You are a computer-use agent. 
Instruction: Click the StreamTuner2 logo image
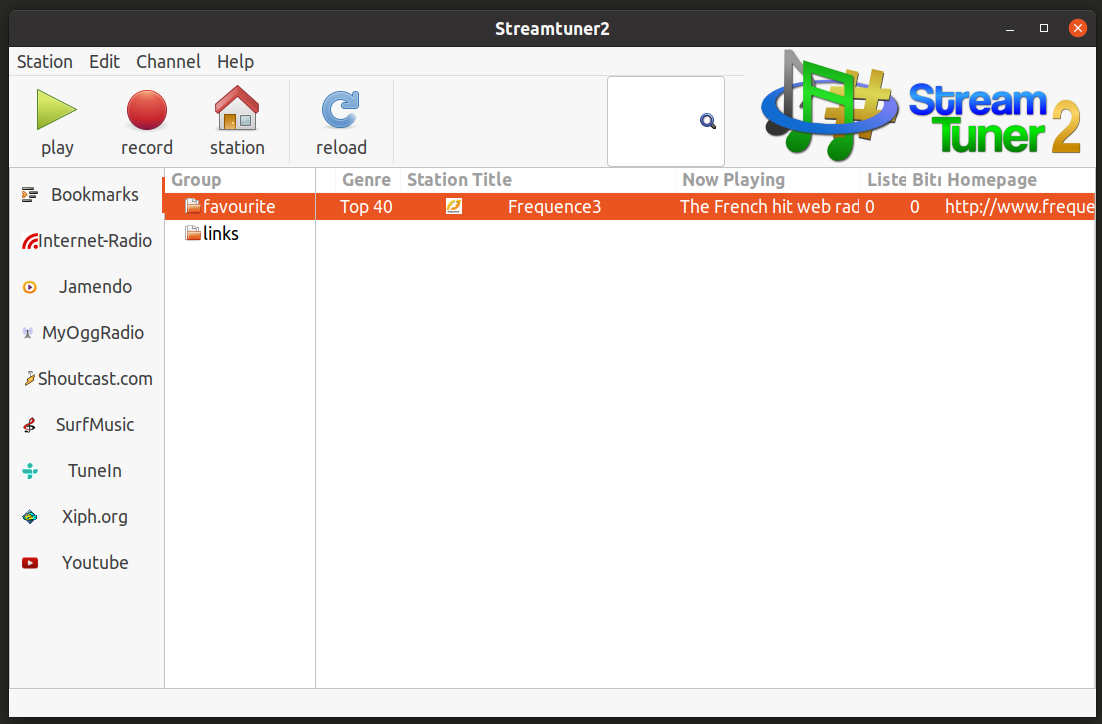[x=921, y=107]
